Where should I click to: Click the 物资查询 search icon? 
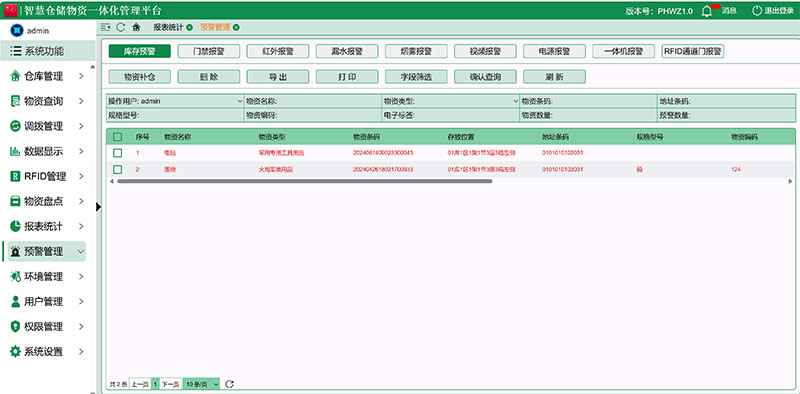coord(15,101)
